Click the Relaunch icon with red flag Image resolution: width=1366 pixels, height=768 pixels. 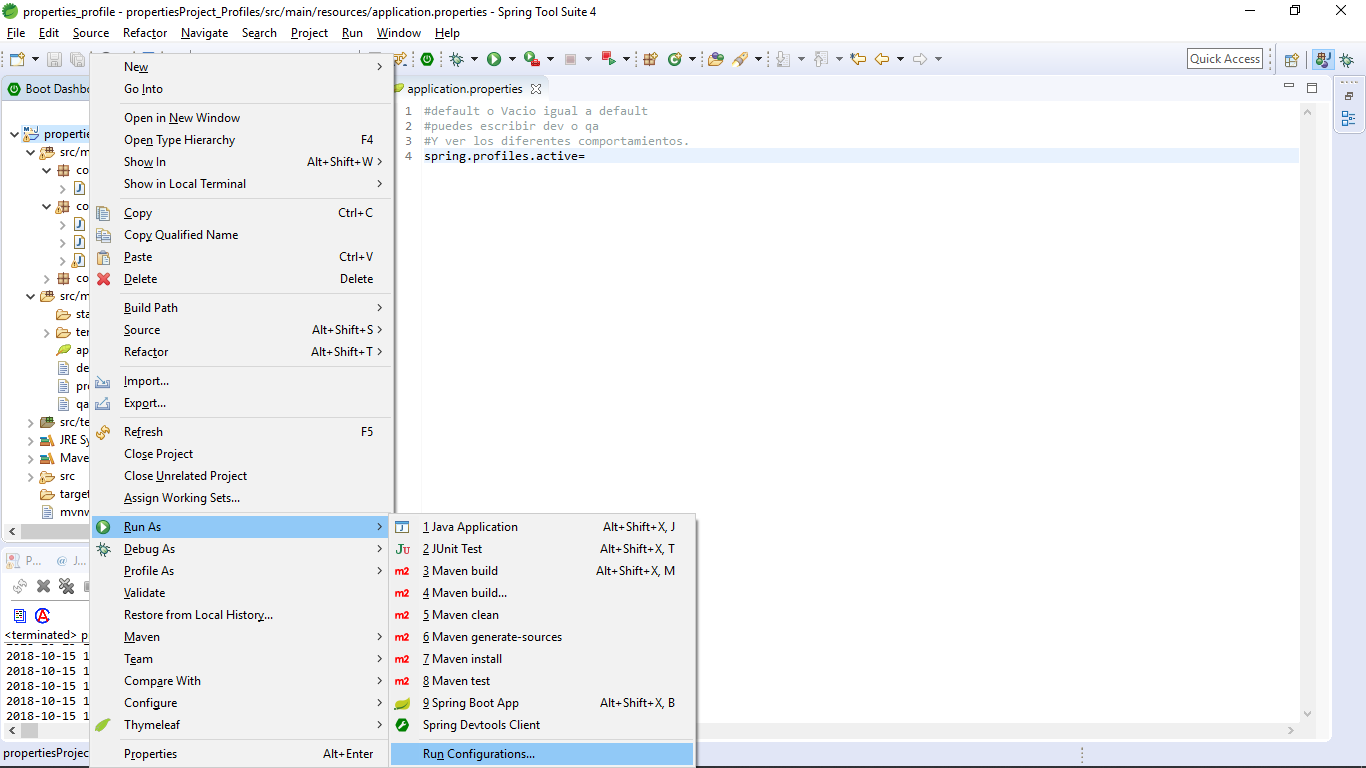608,59
